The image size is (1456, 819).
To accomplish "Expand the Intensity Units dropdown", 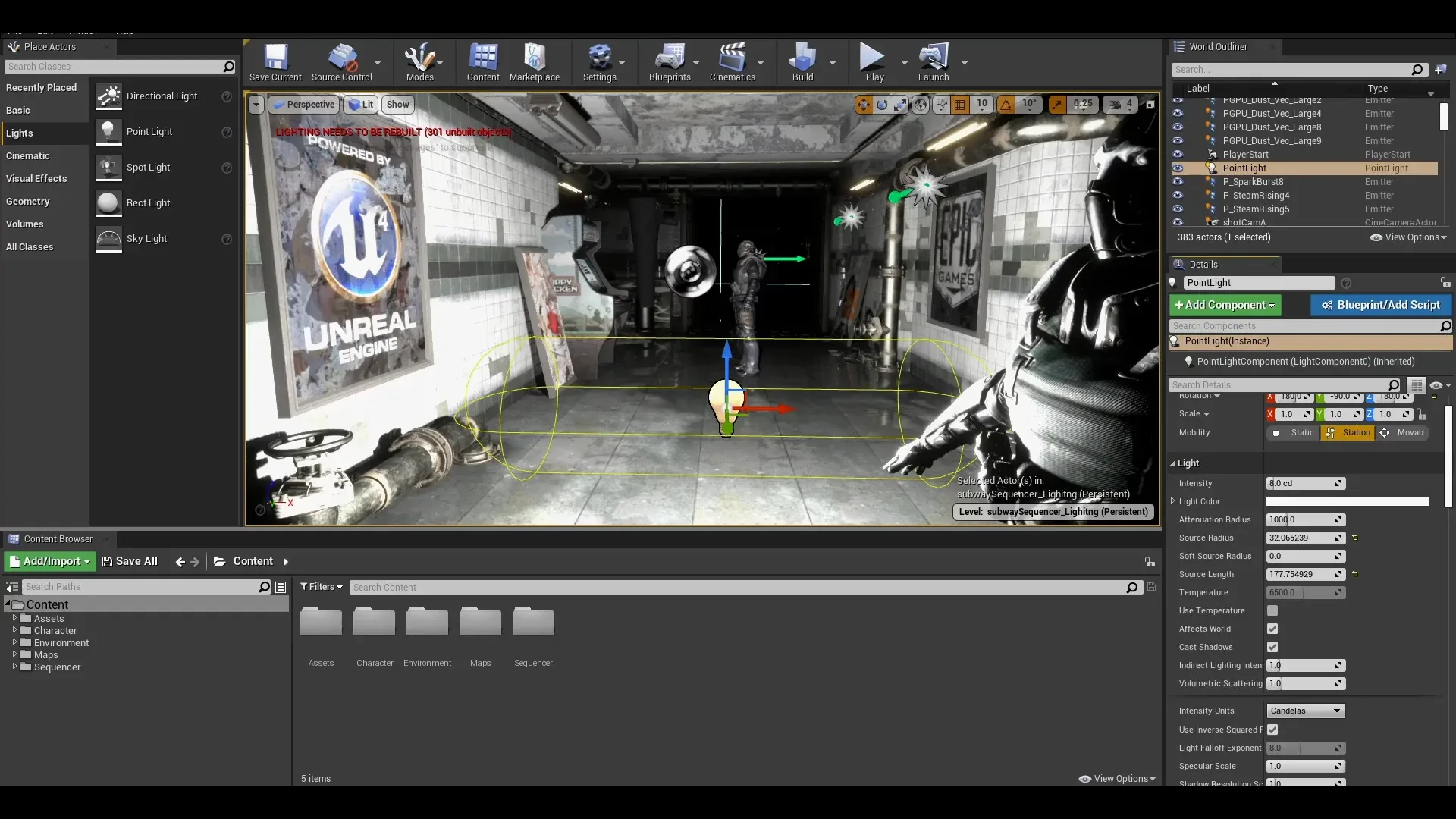I will tap(1337, 710).
